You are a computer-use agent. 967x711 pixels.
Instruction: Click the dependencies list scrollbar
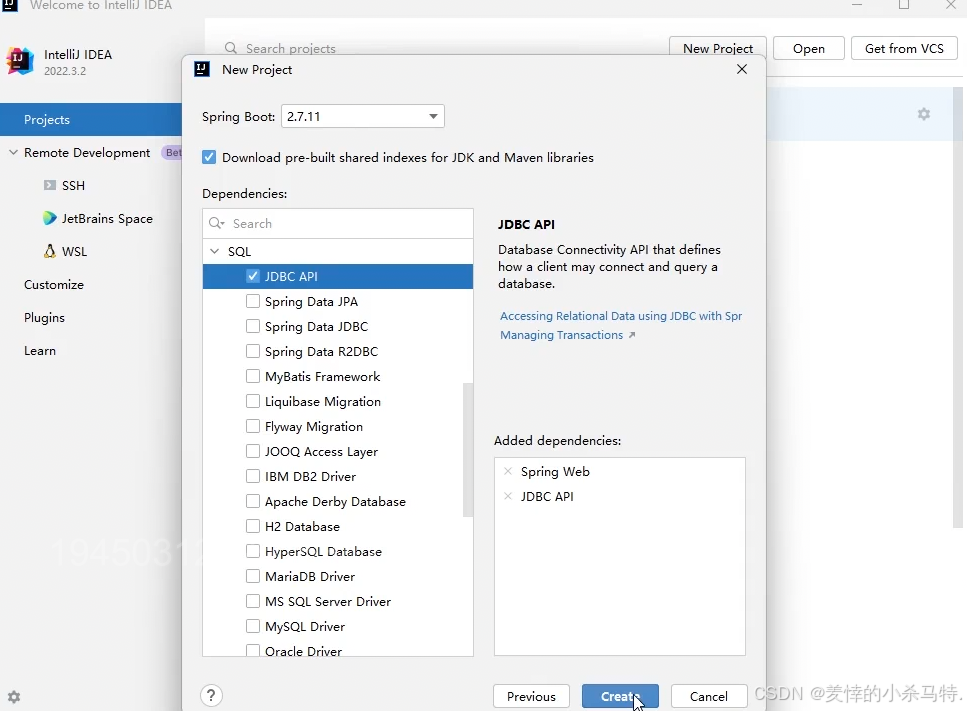[x=468, y=450]
